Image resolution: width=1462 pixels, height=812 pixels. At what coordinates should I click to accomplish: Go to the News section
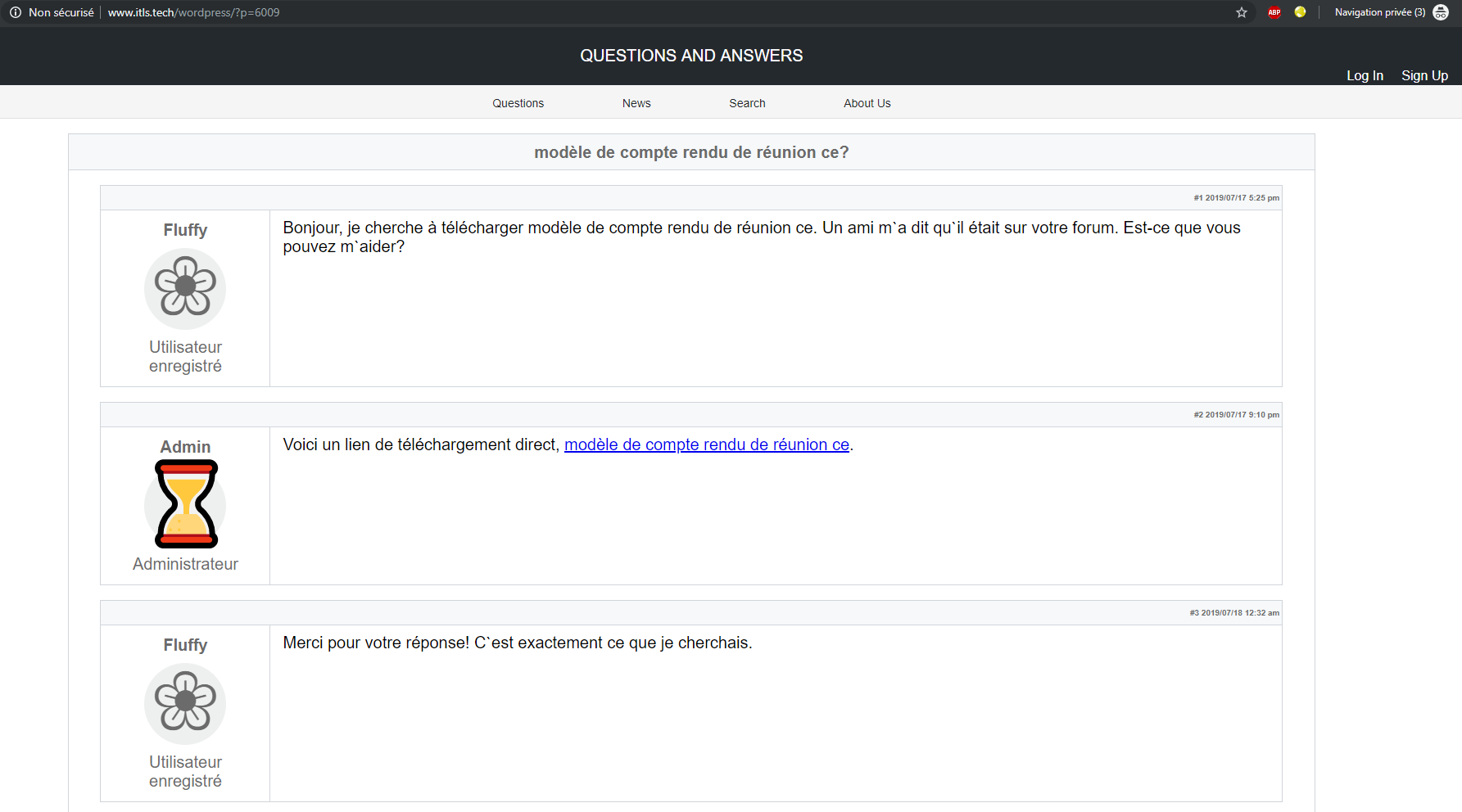coord(636,103)
